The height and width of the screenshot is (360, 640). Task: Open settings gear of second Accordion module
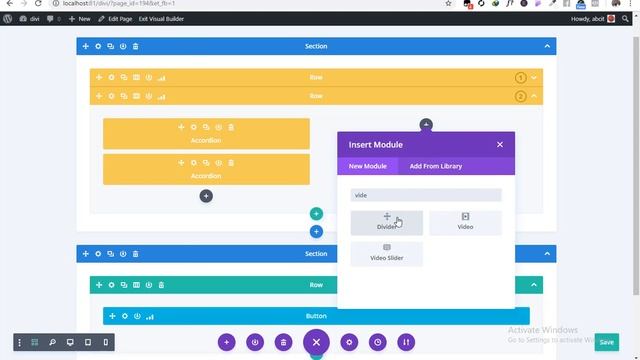[194, 163]
